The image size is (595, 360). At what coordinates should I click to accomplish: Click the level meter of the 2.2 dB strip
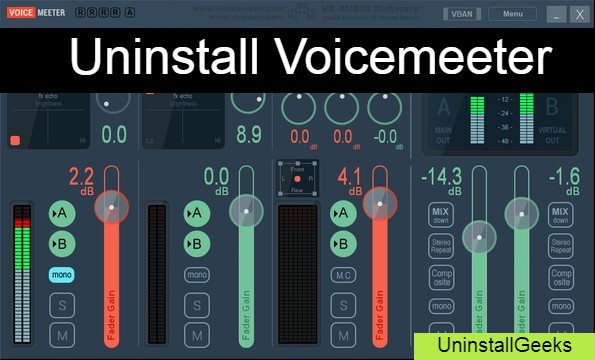click(x=22, y=274)
